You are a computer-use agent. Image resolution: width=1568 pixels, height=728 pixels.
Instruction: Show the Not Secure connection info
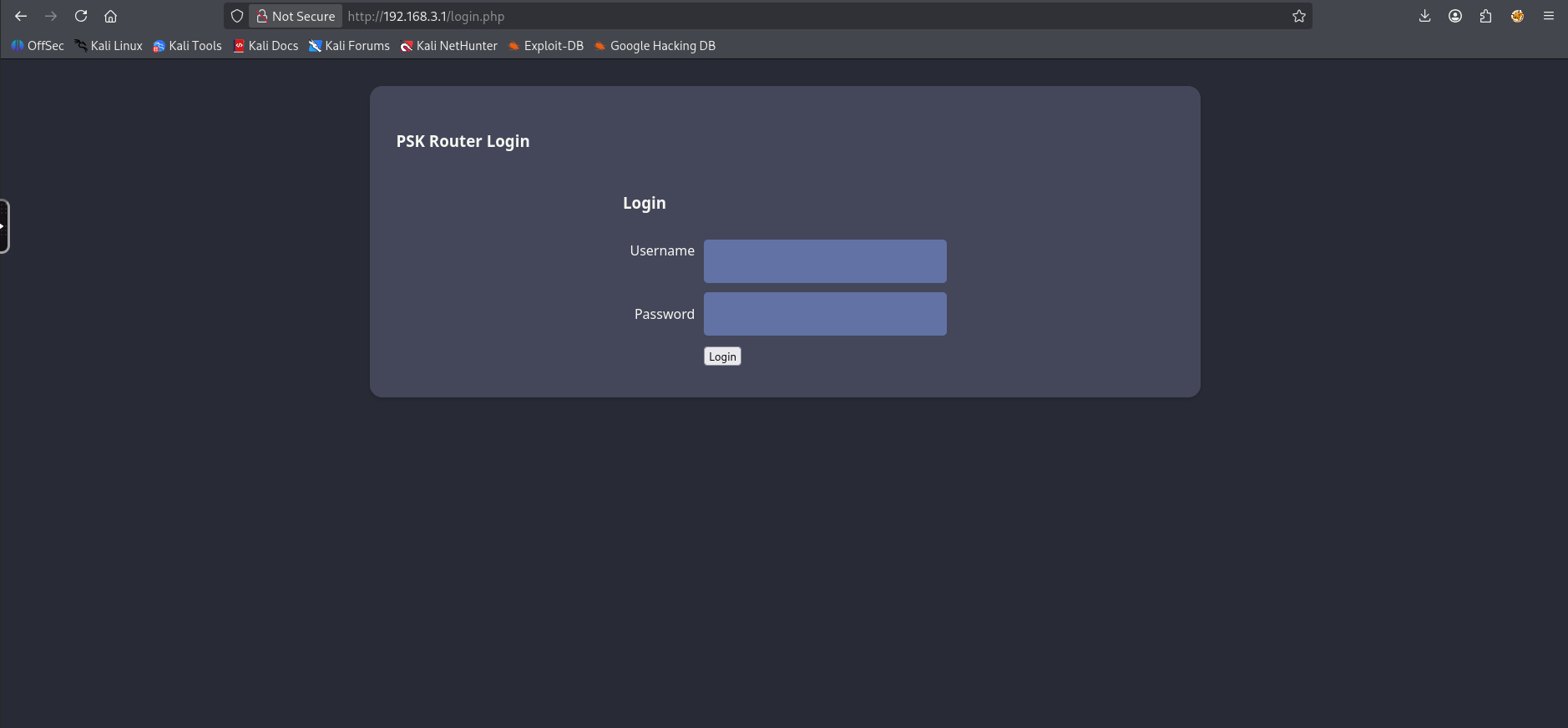(296, 16)
